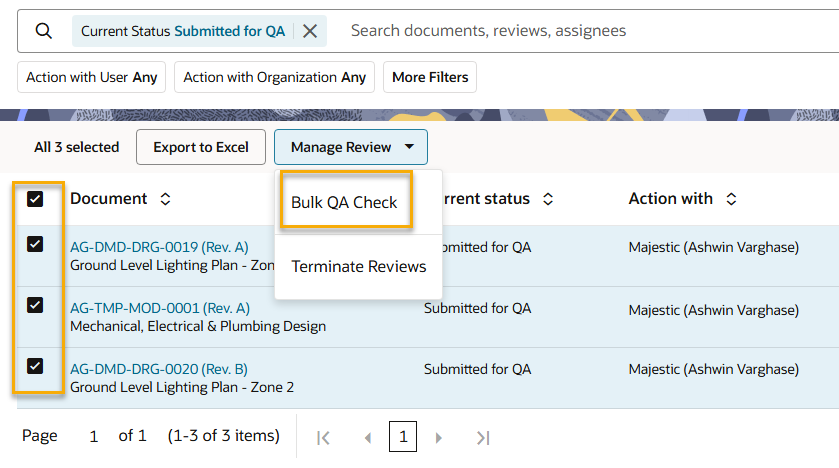Go to previous page arrow
The height and width of the screenshot is (468, 839).
coord(367,437)
